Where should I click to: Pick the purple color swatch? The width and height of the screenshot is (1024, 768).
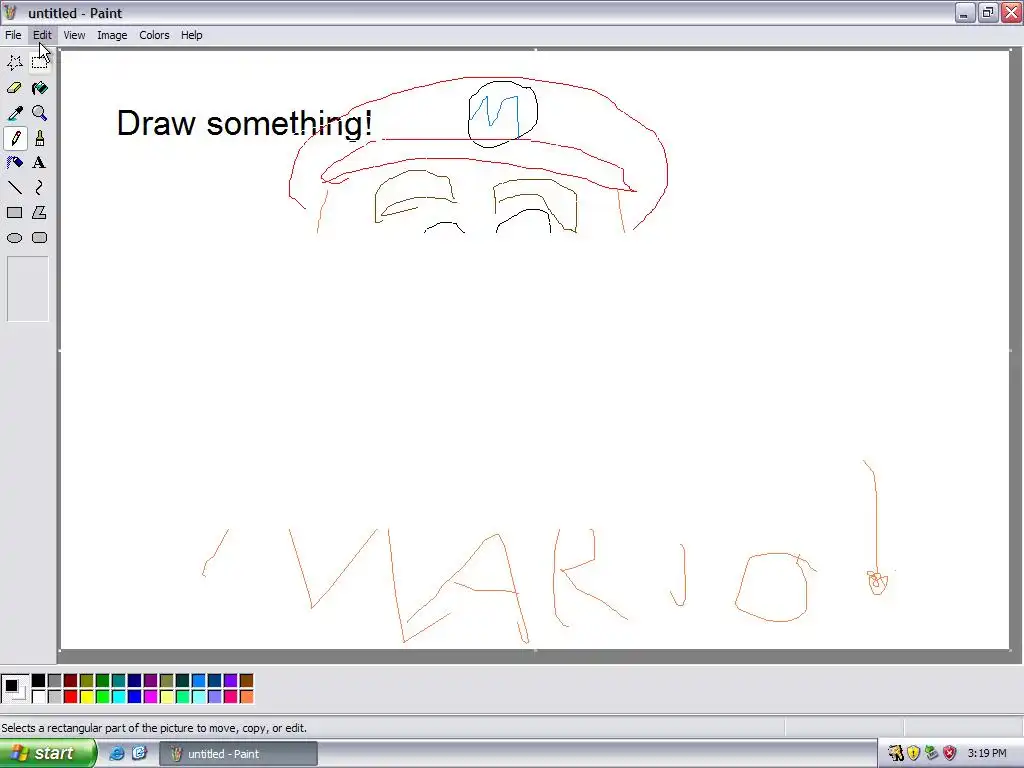click(x=151, y=681)
